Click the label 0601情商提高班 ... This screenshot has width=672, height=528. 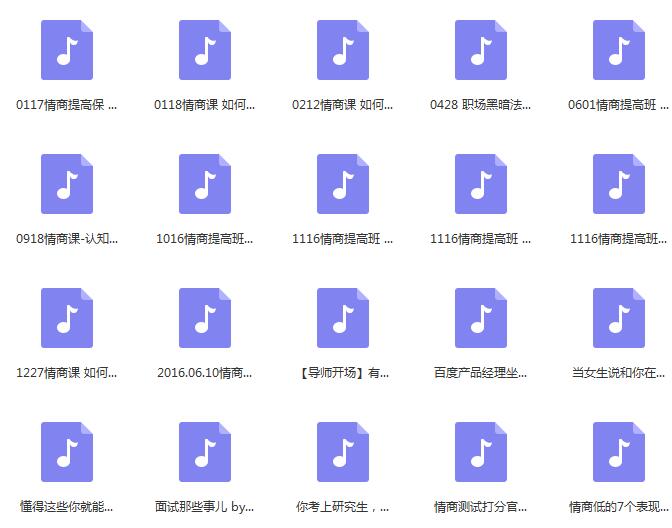coord(618,105)
